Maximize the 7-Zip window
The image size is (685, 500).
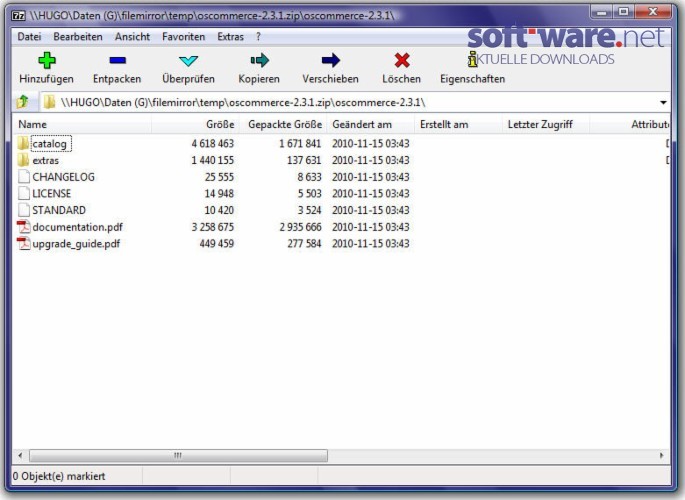[623, 11]
